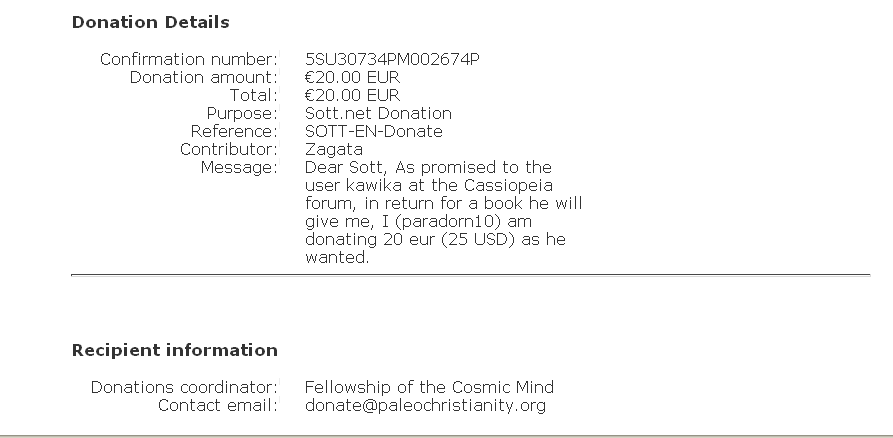Click the Contributor label

coord(228,150)
